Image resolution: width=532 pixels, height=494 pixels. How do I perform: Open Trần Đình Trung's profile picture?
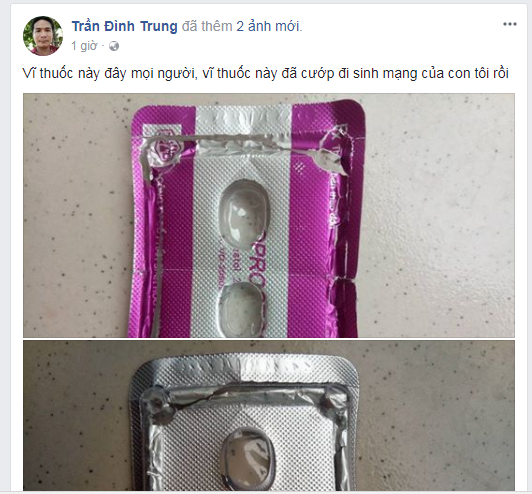[x=43, y=36]
